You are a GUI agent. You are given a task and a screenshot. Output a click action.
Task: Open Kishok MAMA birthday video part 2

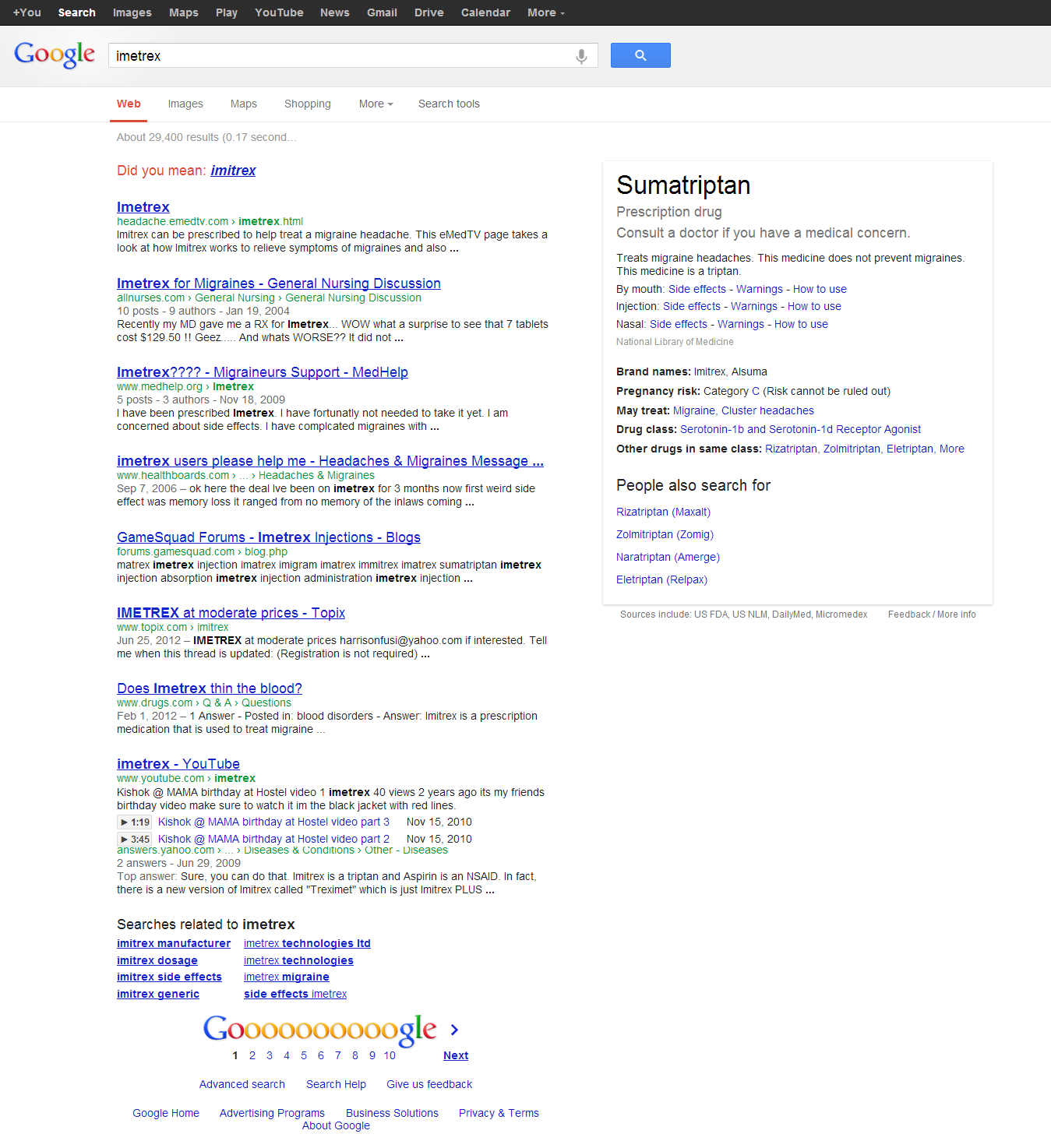pos(273,840)
